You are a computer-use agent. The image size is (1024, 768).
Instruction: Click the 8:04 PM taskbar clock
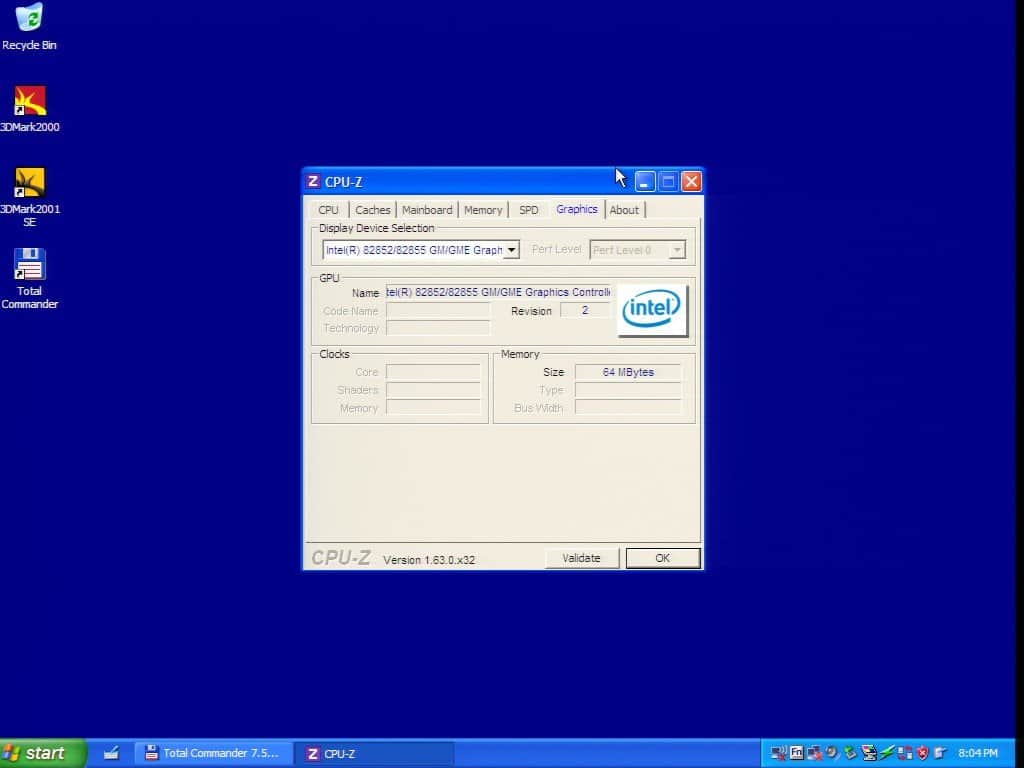click(978, 753)
